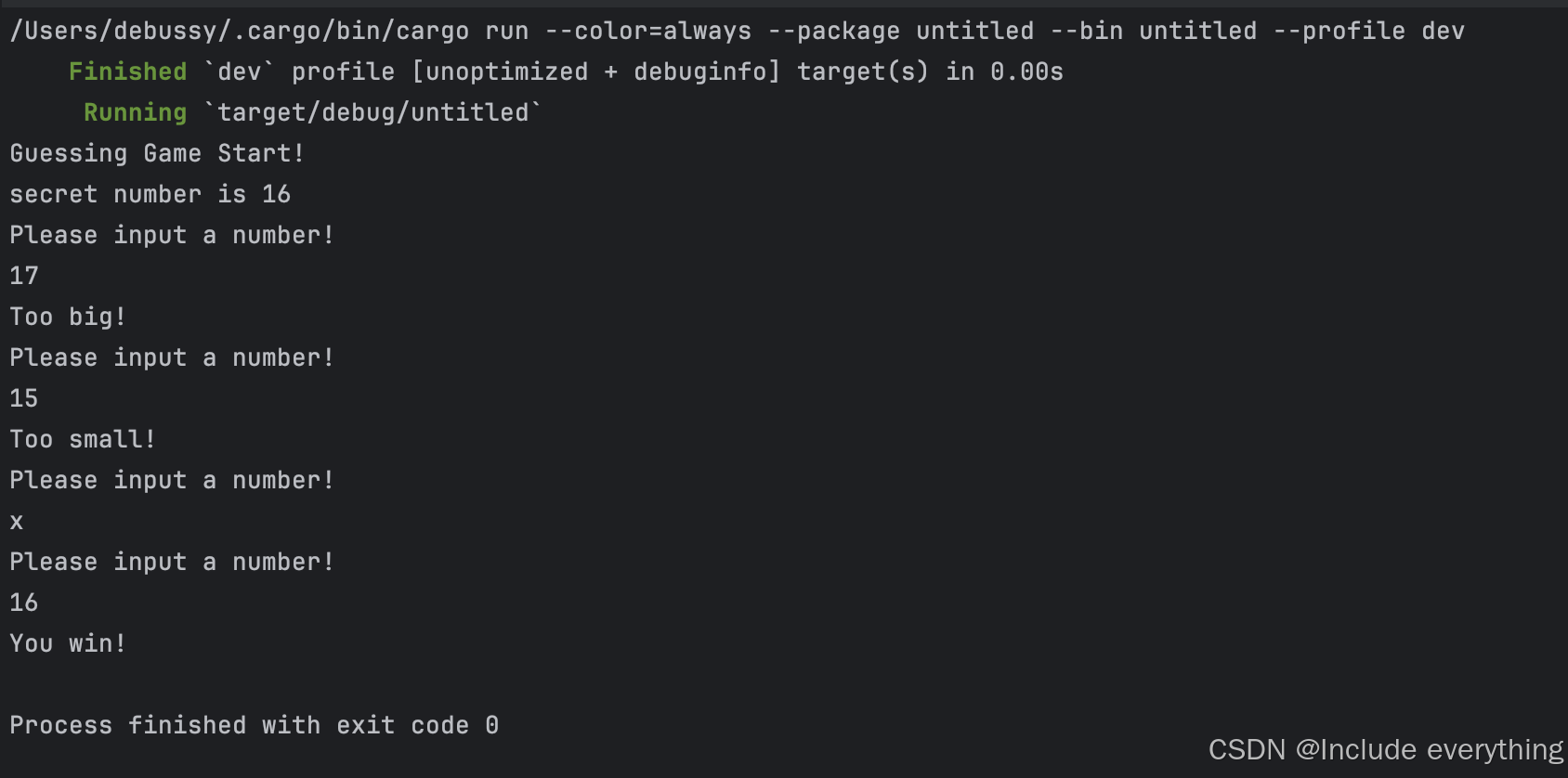Click the Process finished with exit code 0 line
The image size is (1568, 778).
(254, 725)
